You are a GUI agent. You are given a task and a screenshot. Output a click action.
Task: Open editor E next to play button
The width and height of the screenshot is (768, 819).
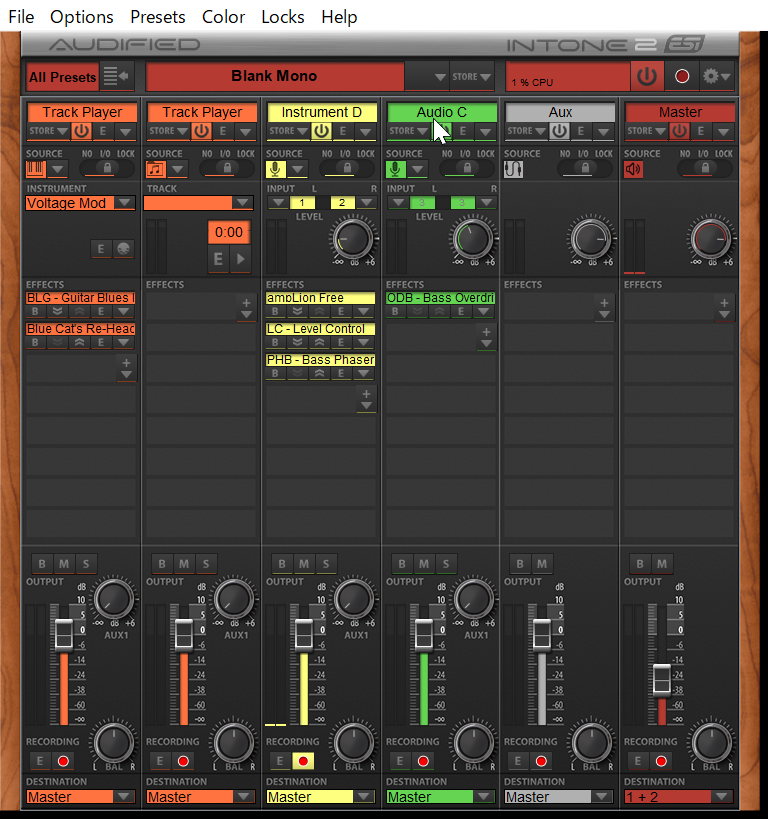pos(218,259)
